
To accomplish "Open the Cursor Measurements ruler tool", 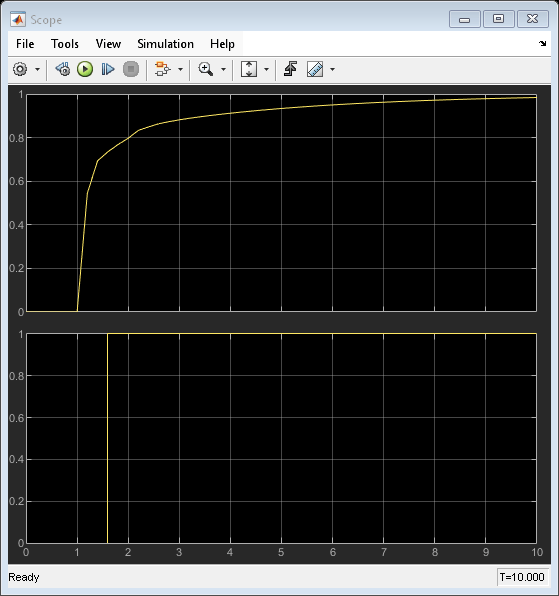I will pos(315,69).
